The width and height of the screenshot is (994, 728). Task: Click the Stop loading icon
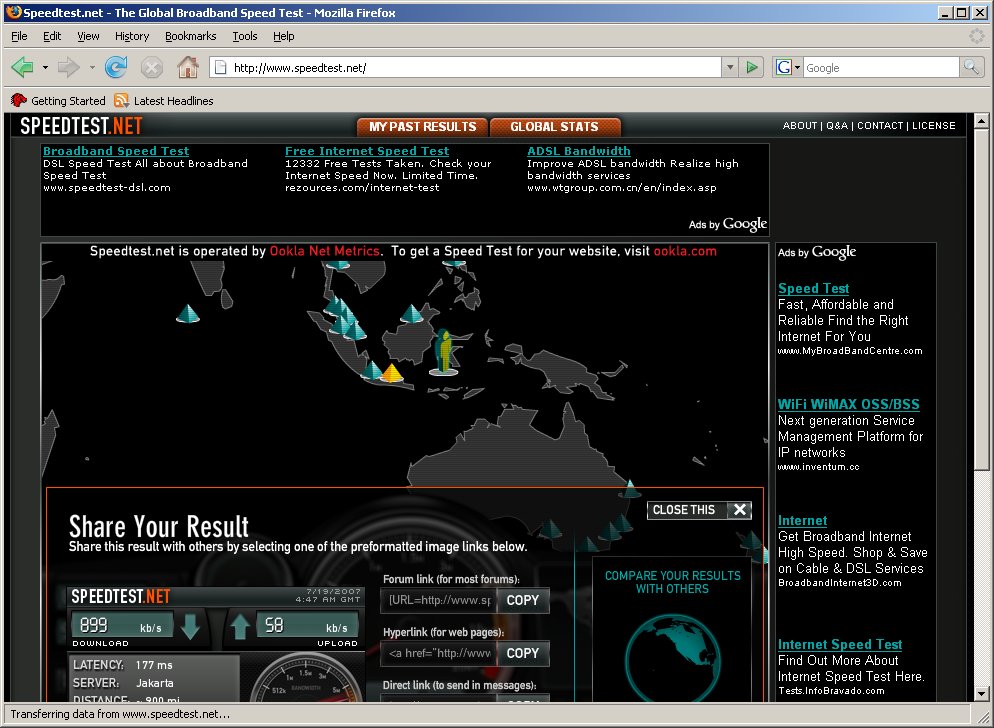point(152,67)
